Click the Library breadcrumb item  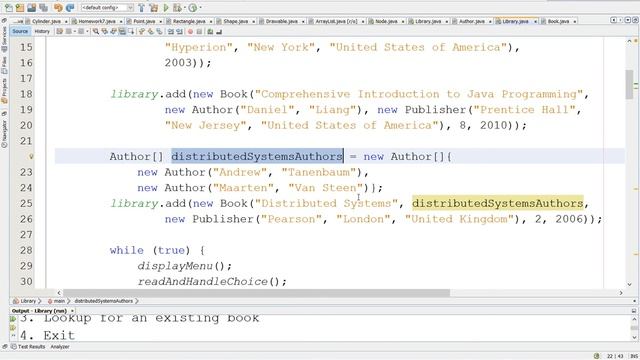[x=25, y=301]
